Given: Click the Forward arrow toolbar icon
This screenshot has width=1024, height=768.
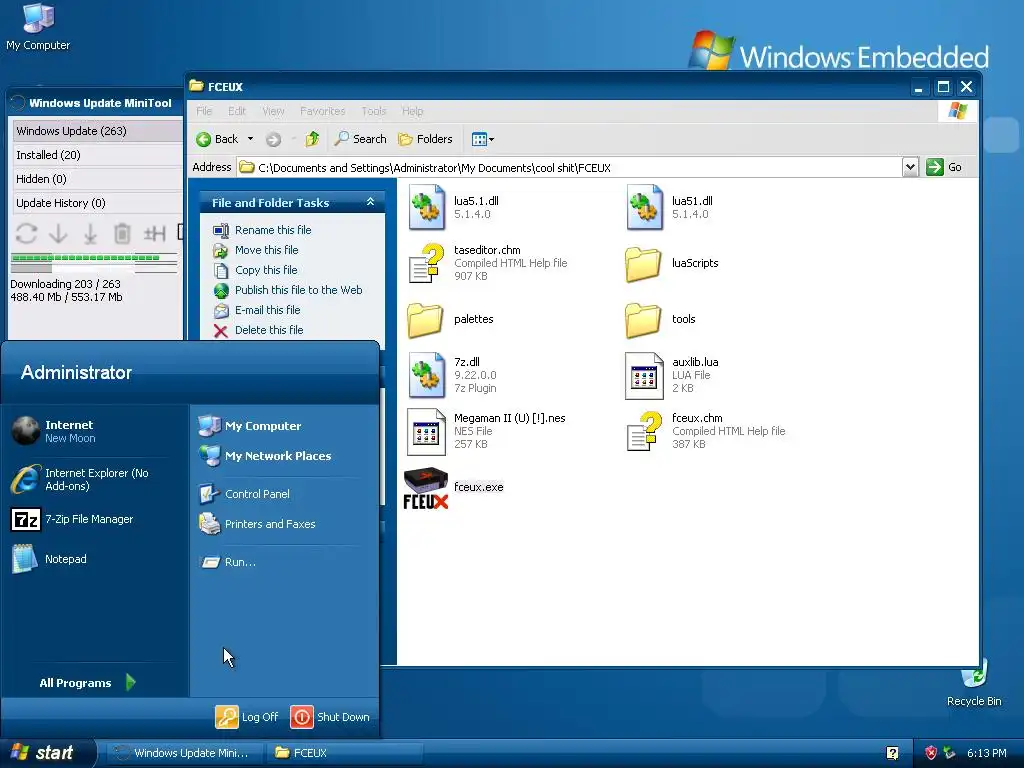Looking at the screenshot, I should [x=274, y=139].
